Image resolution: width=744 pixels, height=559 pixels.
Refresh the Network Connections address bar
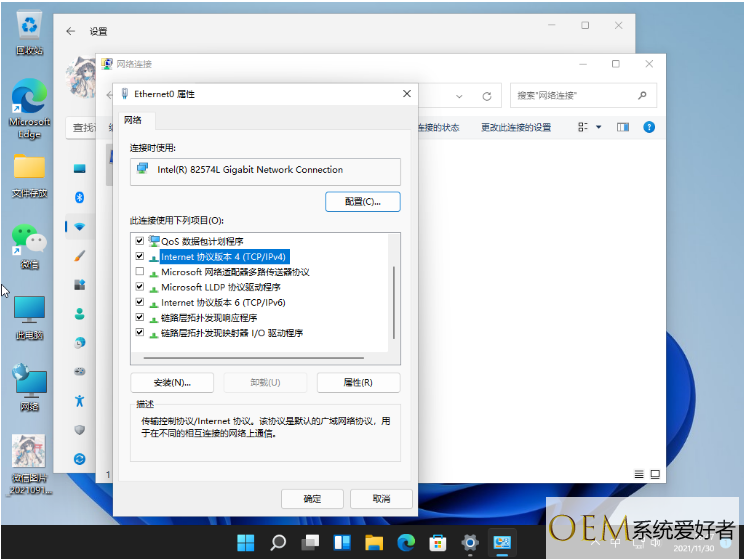(x=487, y=96)
